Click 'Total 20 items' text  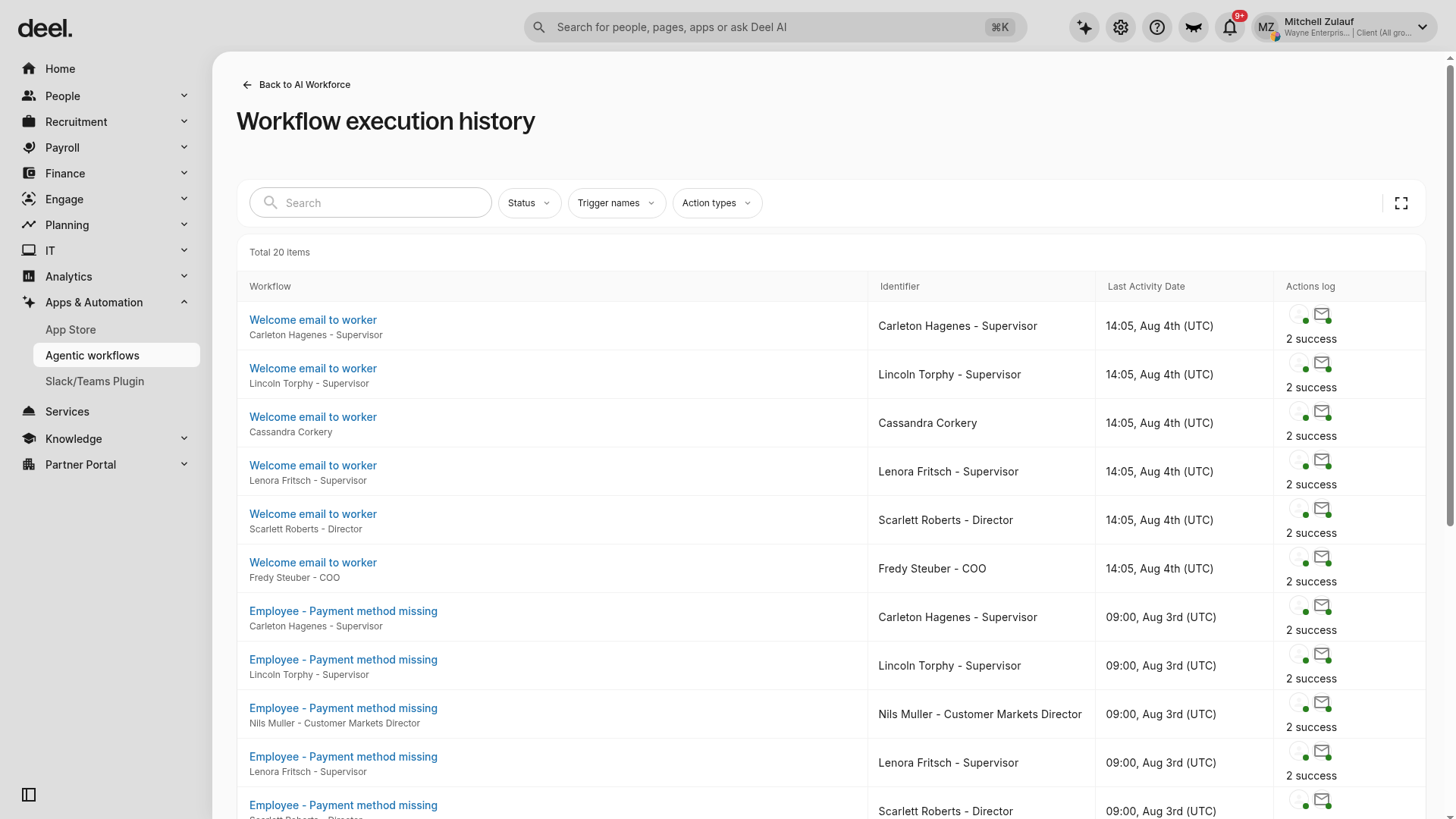(279, 253)
